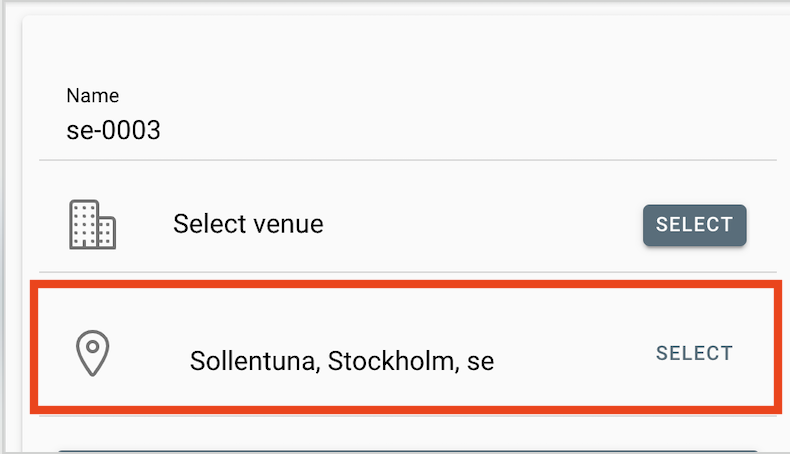Viewport: 790px width, 454px height.
Task: Place cursor at end of se-0003 text
Action: [161, 131]
